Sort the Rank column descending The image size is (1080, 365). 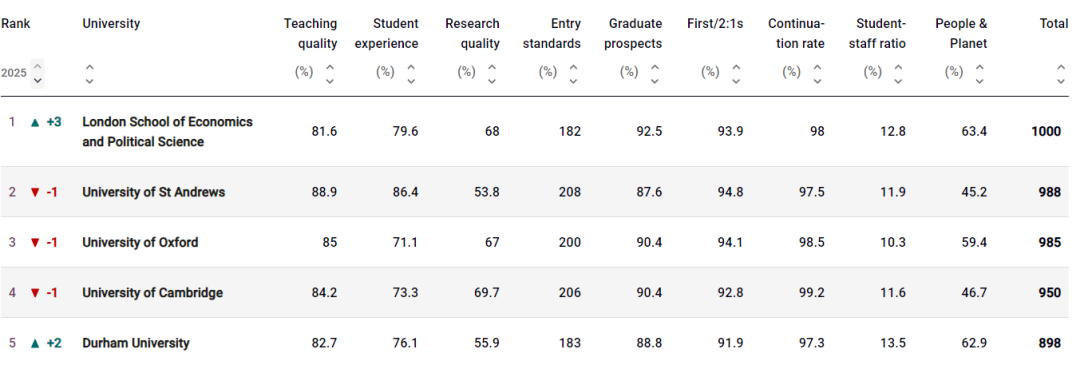point(38,80)
